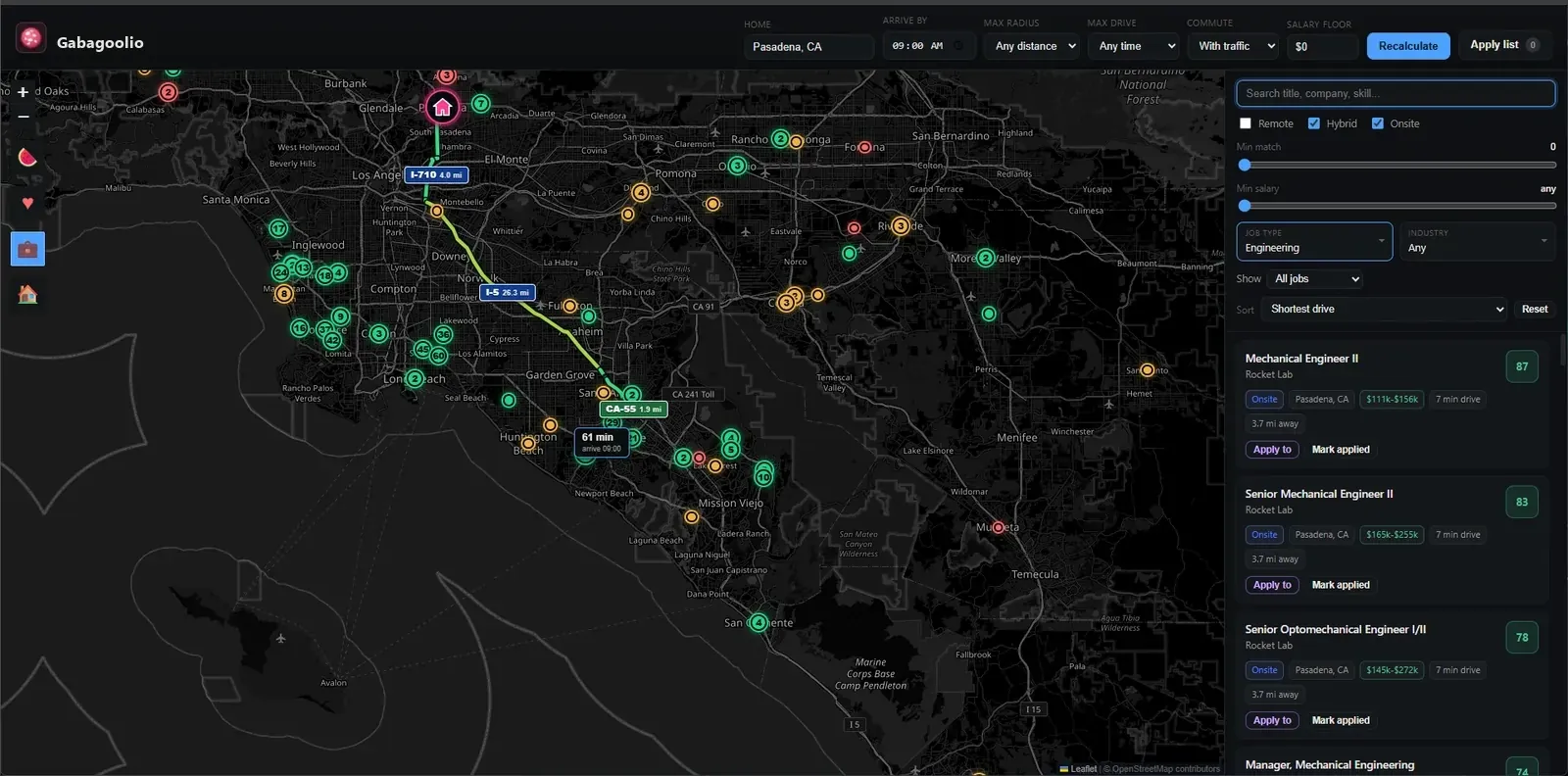
Task: Click Apply to for Mechanical Engineer II
Action: (x=1272, y=450)
